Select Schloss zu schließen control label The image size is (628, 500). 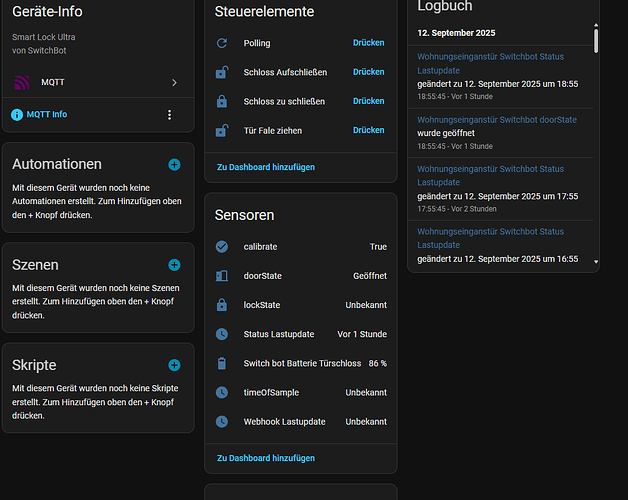(x=284, y=101)
